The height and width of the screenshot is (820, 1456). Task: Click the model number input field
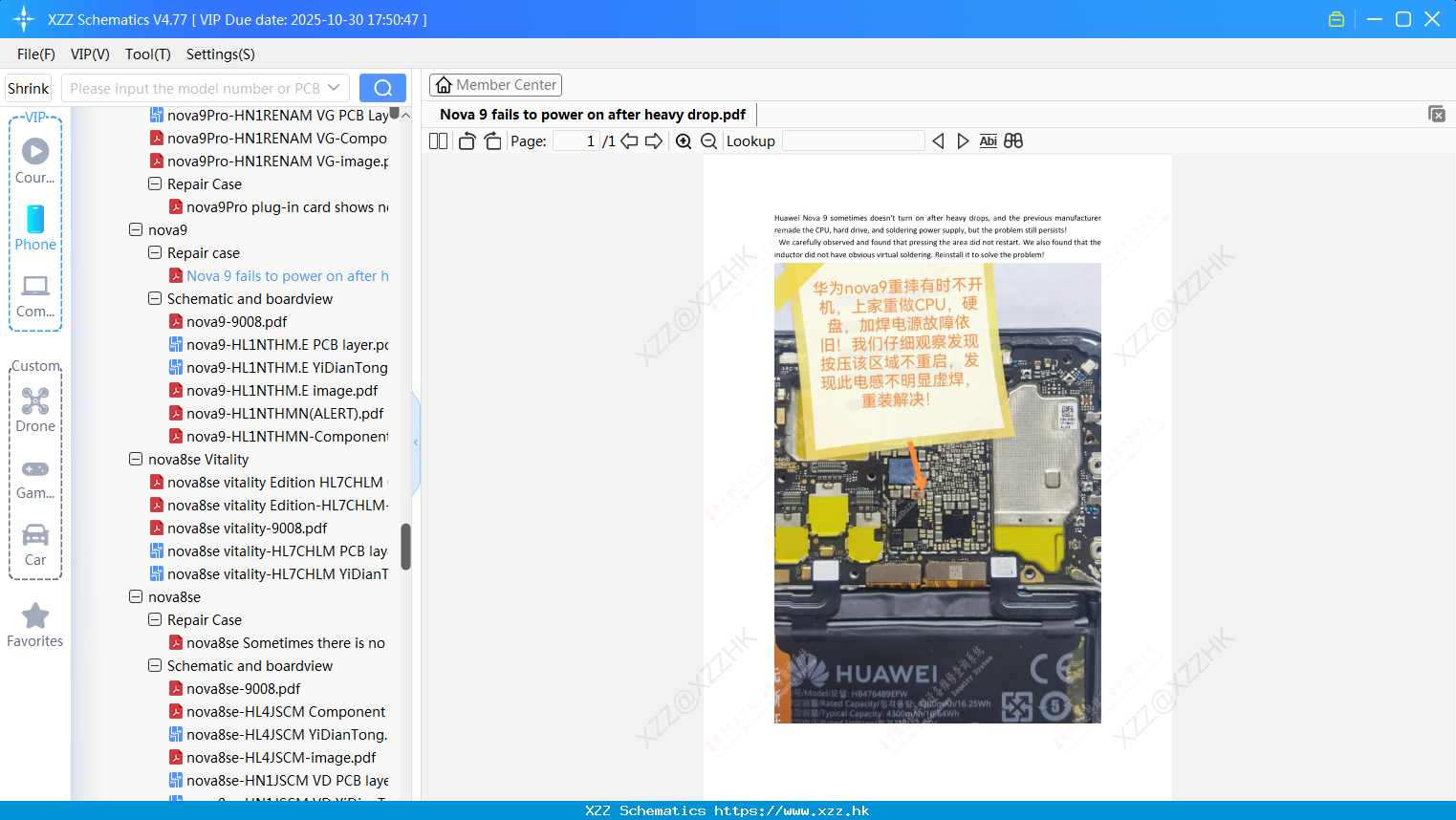[x=194, y=88]
